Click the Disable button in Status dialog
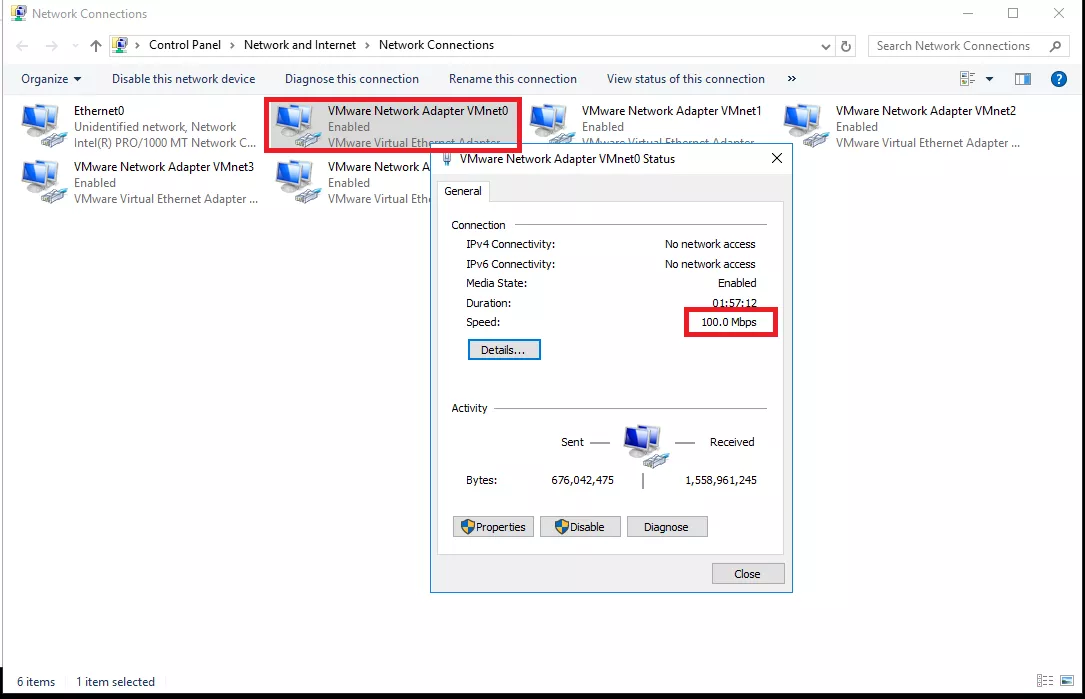1085x699 pixels. tap(580, 527)
